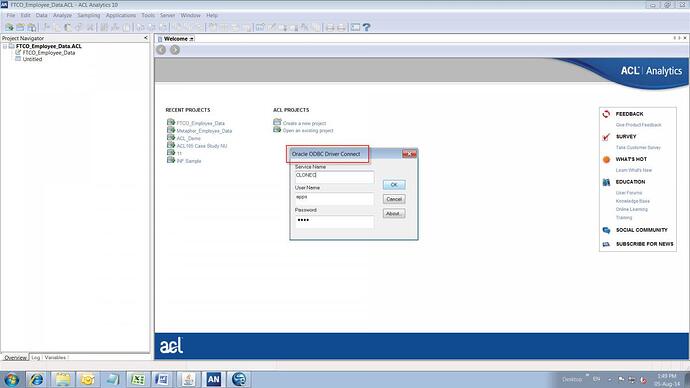Open the Sampling menu
This screenshot has height=388, width=690.
pyautogui.click(x=88, y=15)
